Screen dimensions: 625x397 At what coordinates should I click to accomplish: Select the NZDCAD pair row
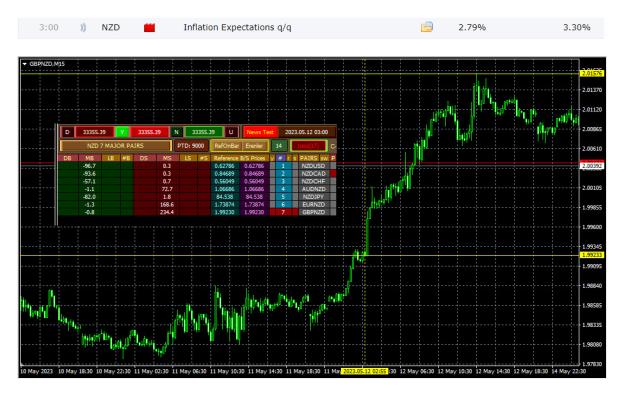click(x=313, y=174)
